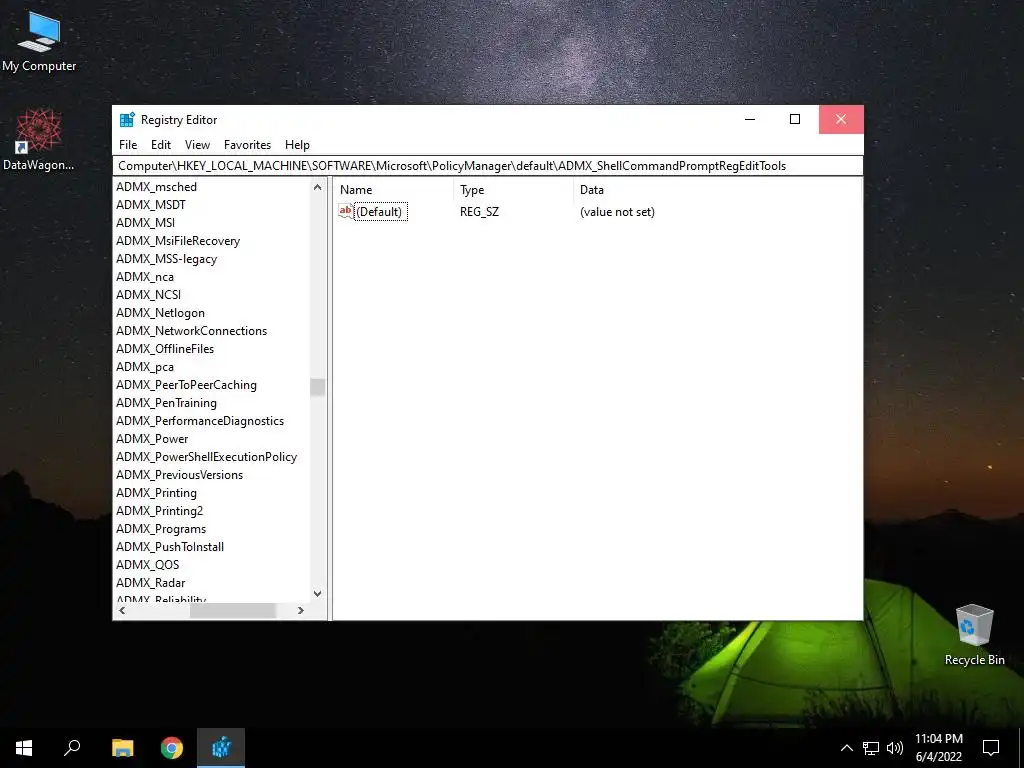Select ADMX_Printing2 key
This screenshot has height=768, width=1024.
[159, 511]
